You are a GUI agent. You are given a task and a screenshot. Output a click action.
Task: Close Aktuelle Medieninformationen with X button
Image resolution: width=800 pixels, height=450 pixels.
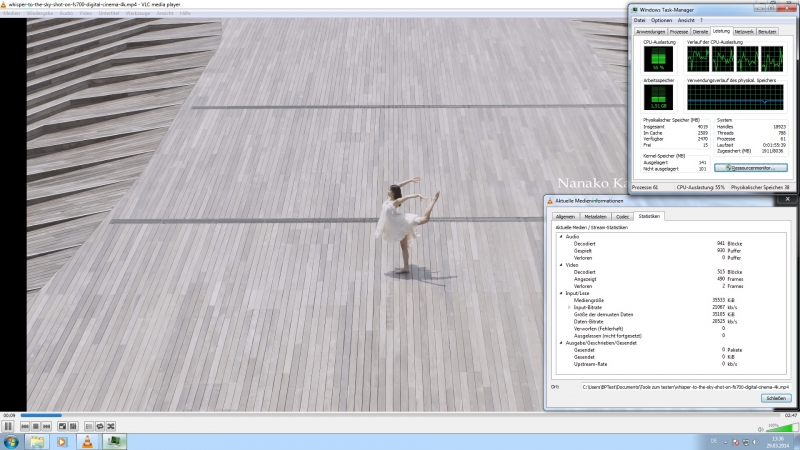point(787,199)
